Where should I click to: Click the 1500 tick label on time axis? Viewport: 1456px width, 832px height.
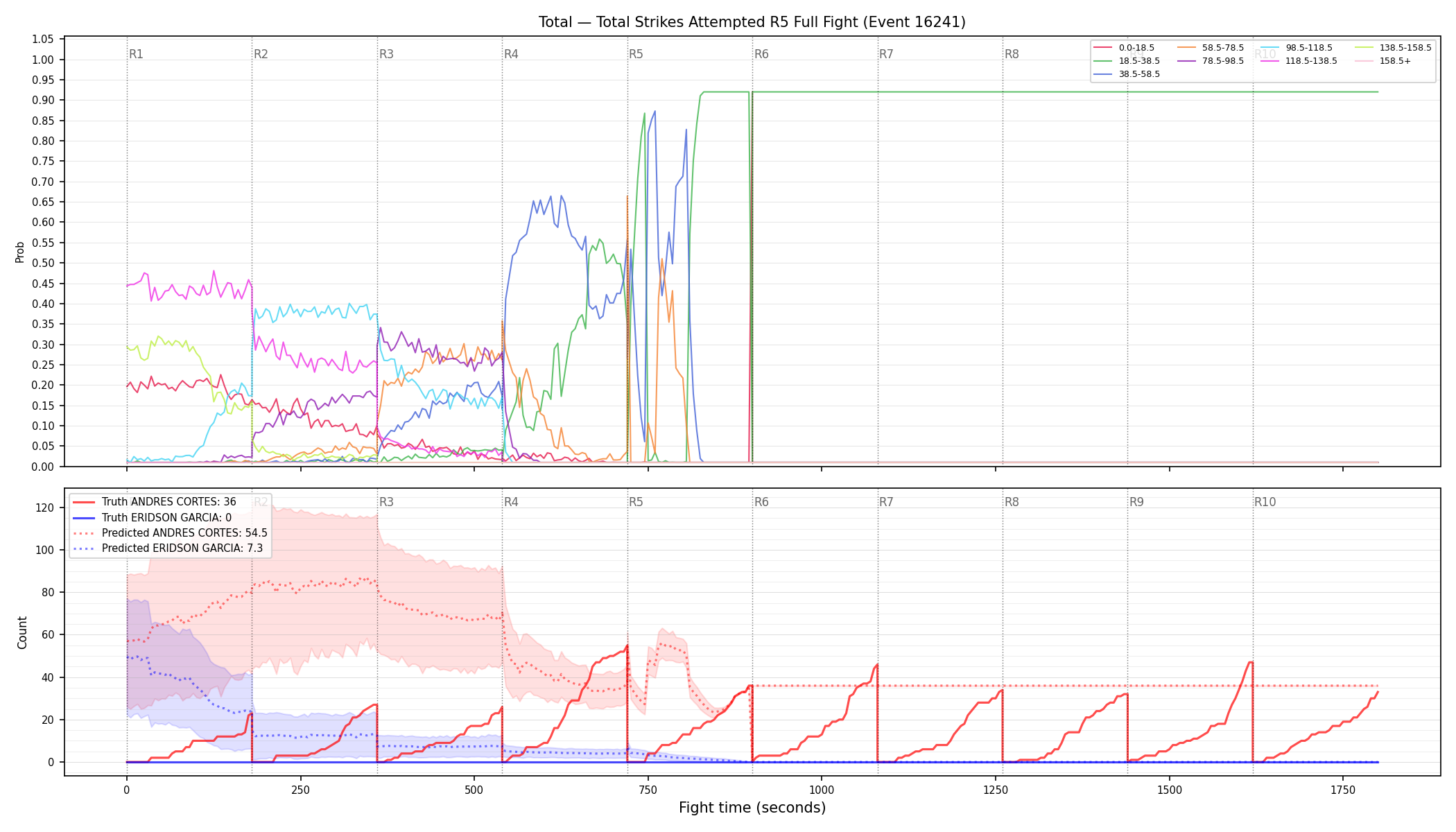coord(1170,790)
